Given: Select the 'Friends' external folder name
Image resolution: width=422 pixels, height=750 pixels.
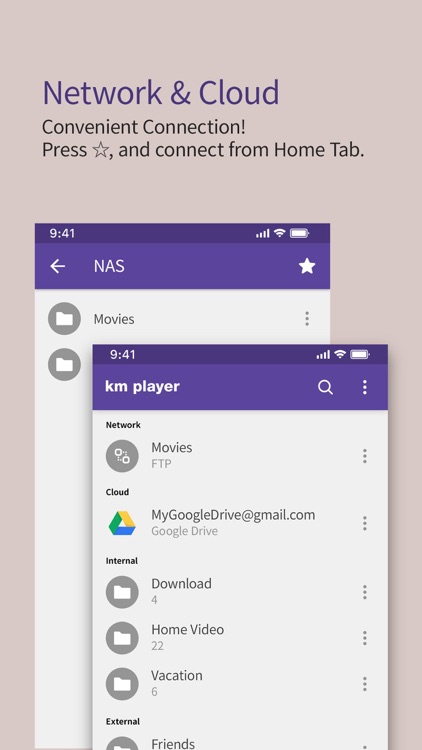Looking at the screenshot, I should click(x=173, y=743).
